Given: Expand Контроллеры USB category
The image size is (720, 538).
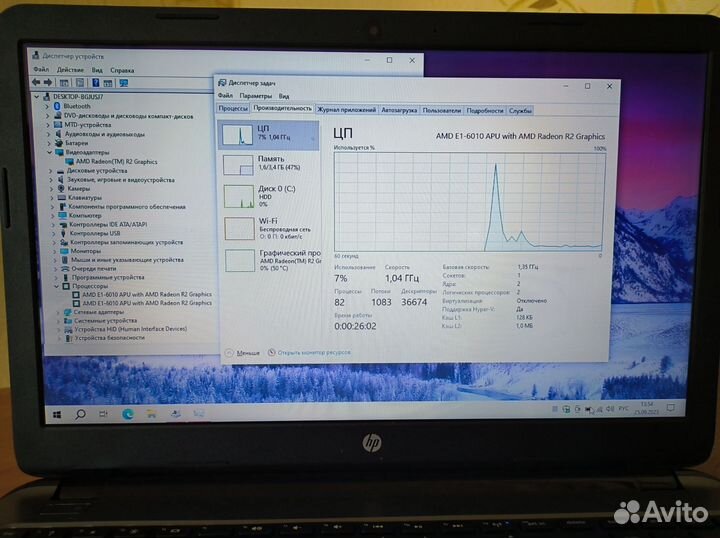Looking at the screenshot, I should coord(53,233).
